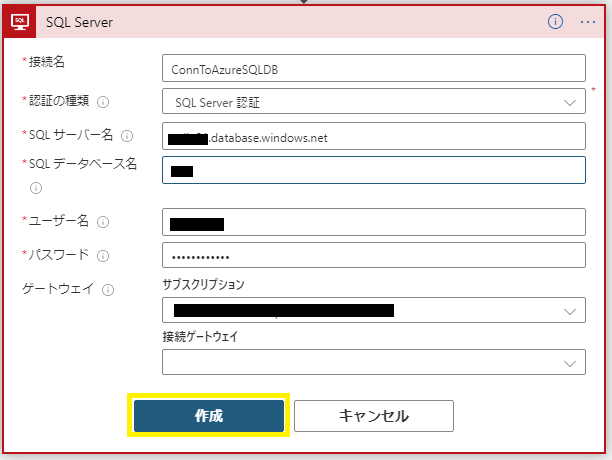Image resolution: width=612 pixels, height=460 pixels.
Task: Open the three-dot more options menu
Action: coord(587,22)
